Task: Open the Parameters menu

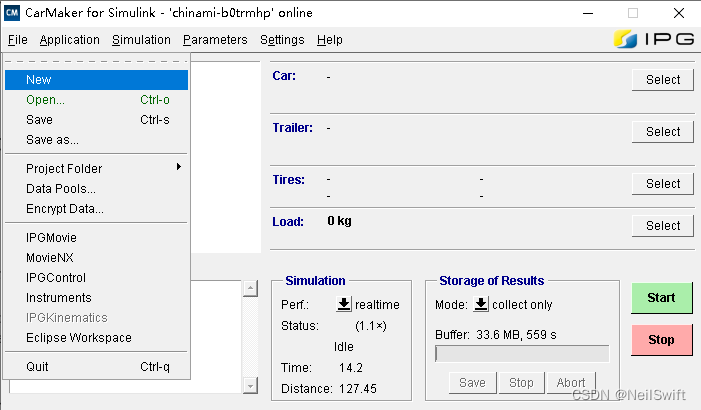Action: point(215,40)
